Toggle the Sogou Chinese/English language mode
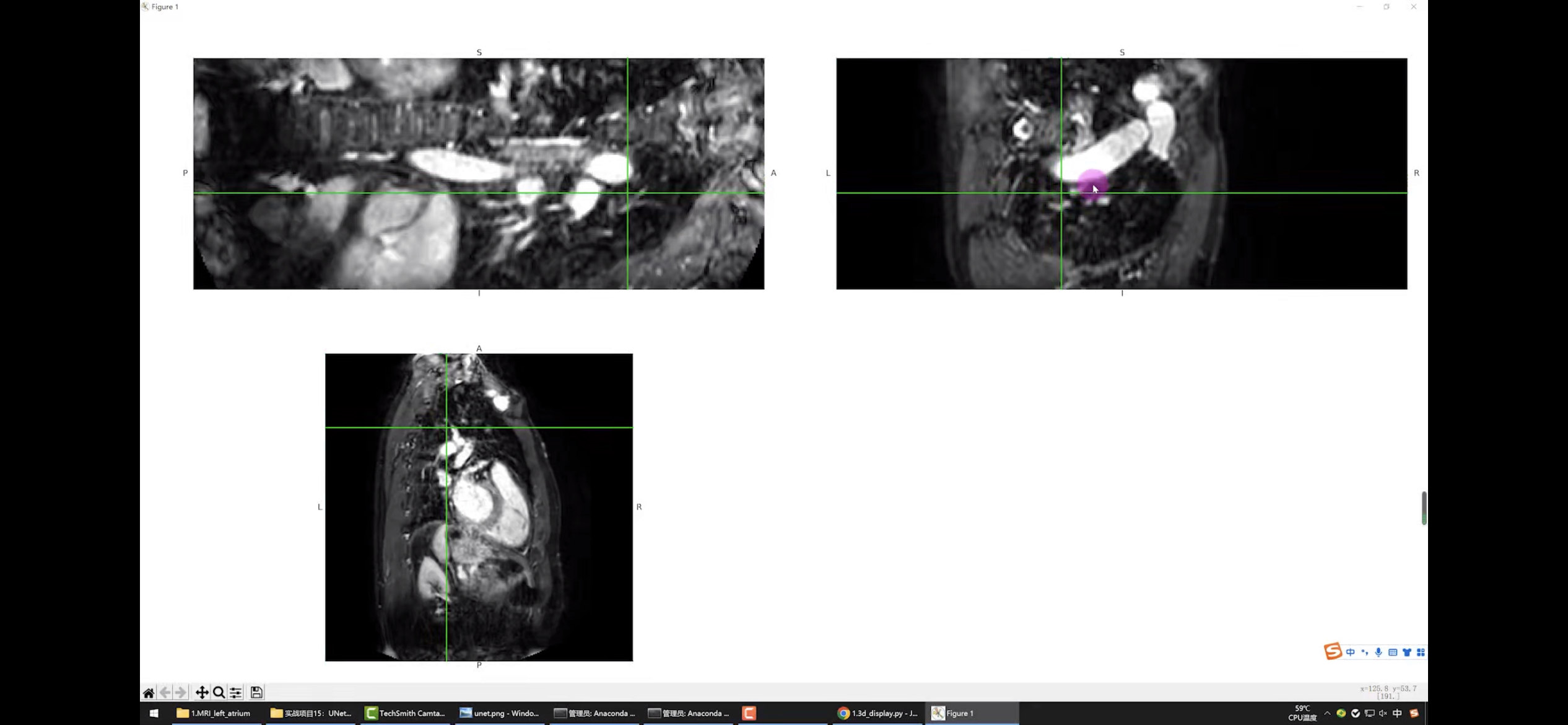 pyautogui.click(x=1351, y=652)
